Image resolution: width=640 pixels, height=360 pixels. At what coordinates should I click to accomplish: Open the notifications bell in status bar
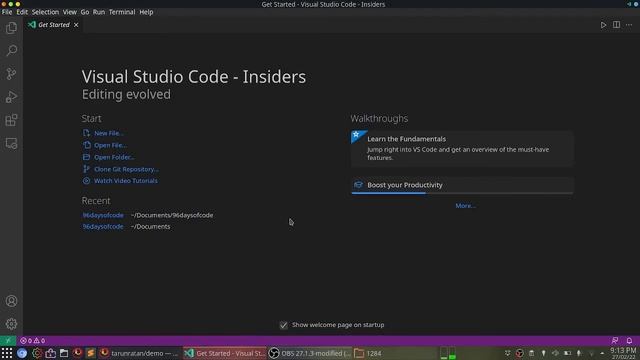(629, 340)
